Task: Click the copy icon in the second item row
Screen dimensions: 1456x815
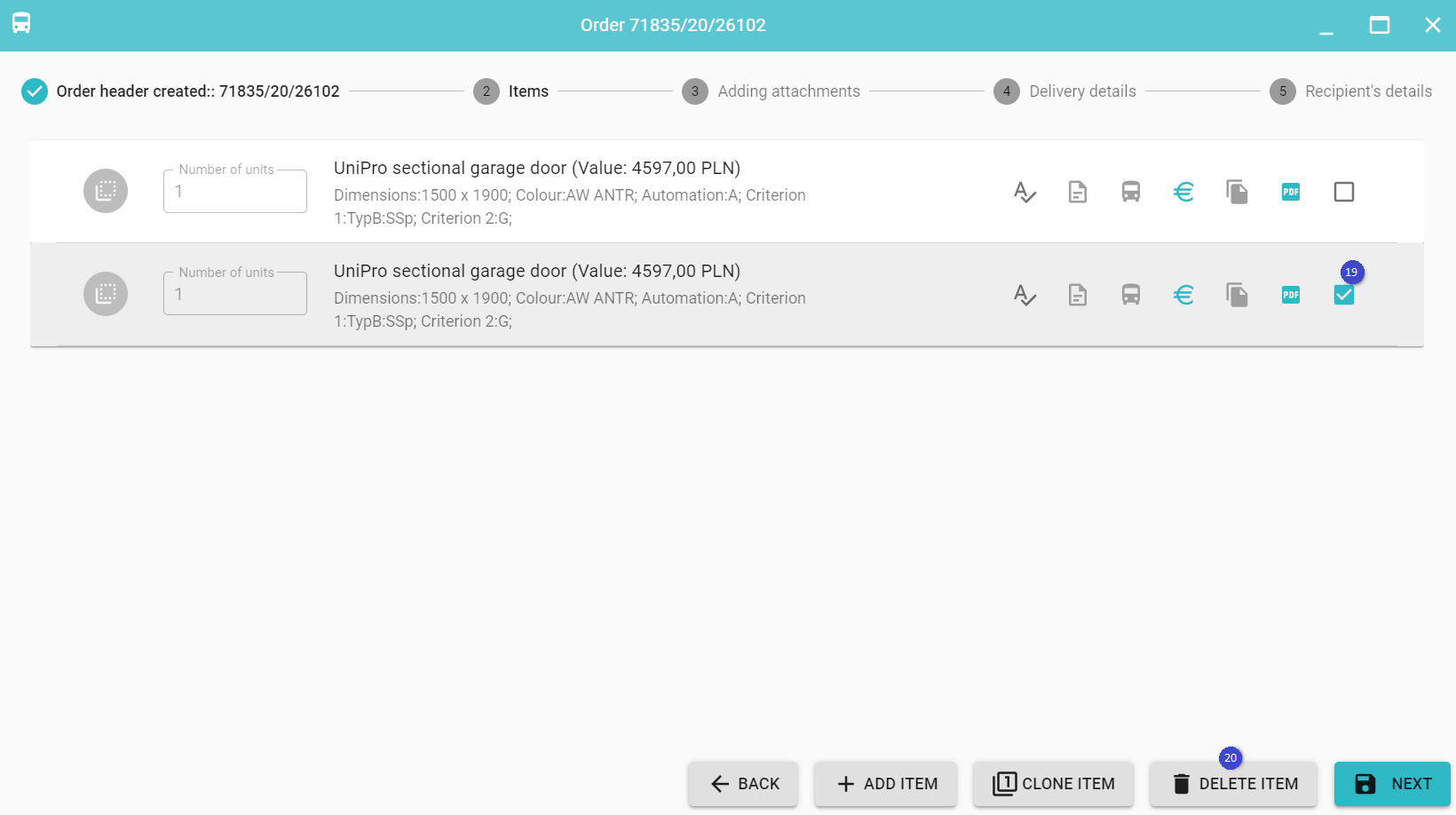Action: tap(1237, 295)
